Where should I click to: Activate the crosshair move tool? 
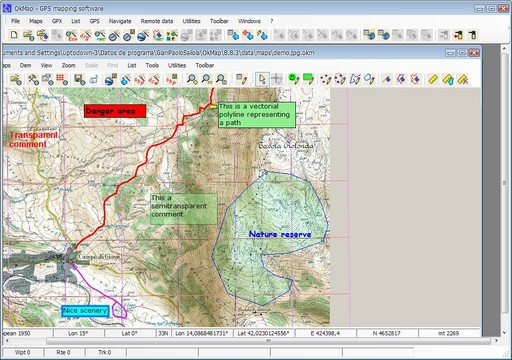click(276, 79)
